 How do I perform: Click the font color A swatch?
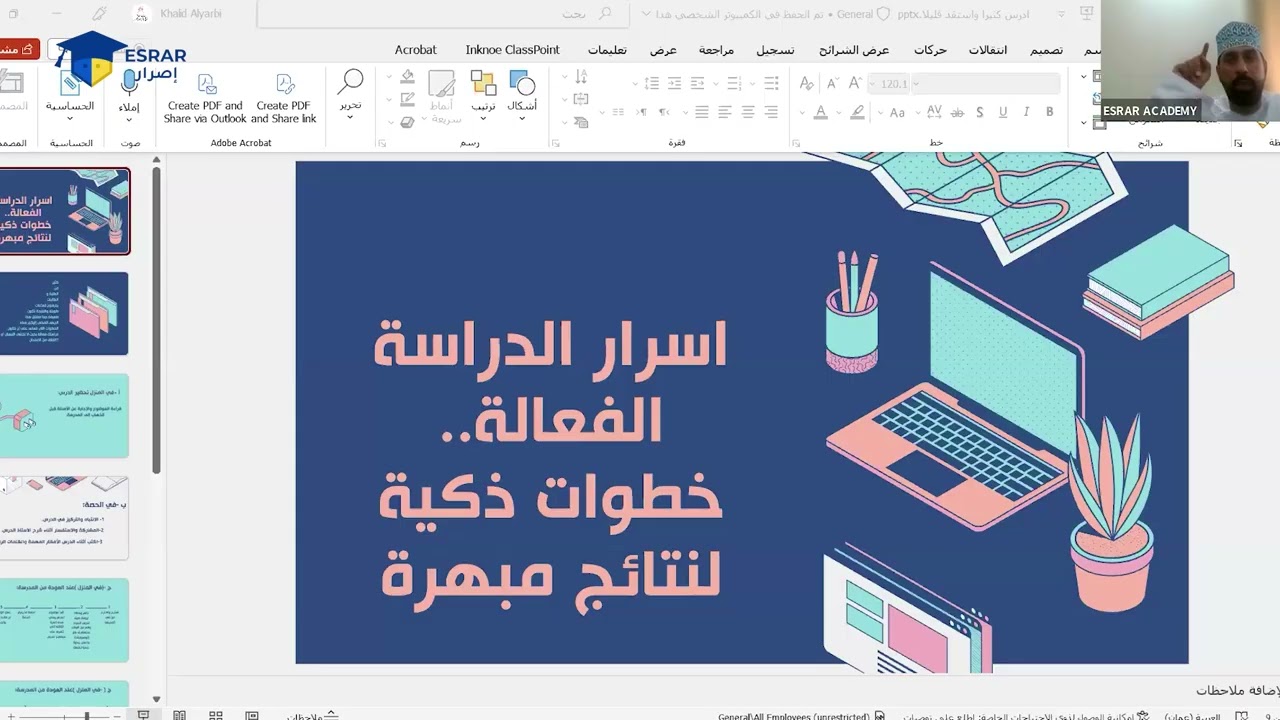point(820,112)
